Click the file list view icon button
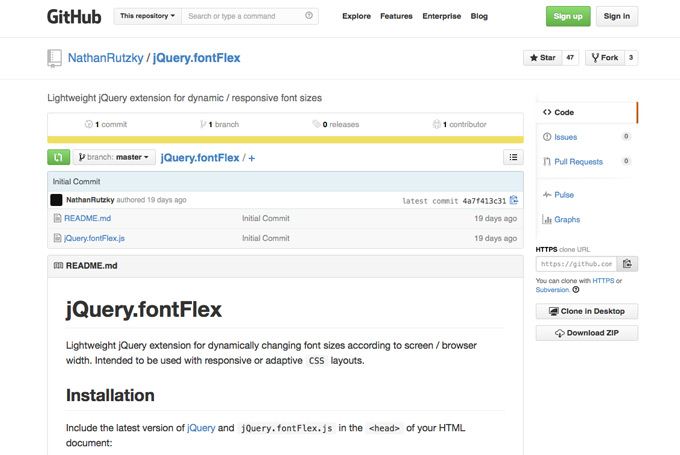This screenshot has width=680, height=455. tap(512, 157)
